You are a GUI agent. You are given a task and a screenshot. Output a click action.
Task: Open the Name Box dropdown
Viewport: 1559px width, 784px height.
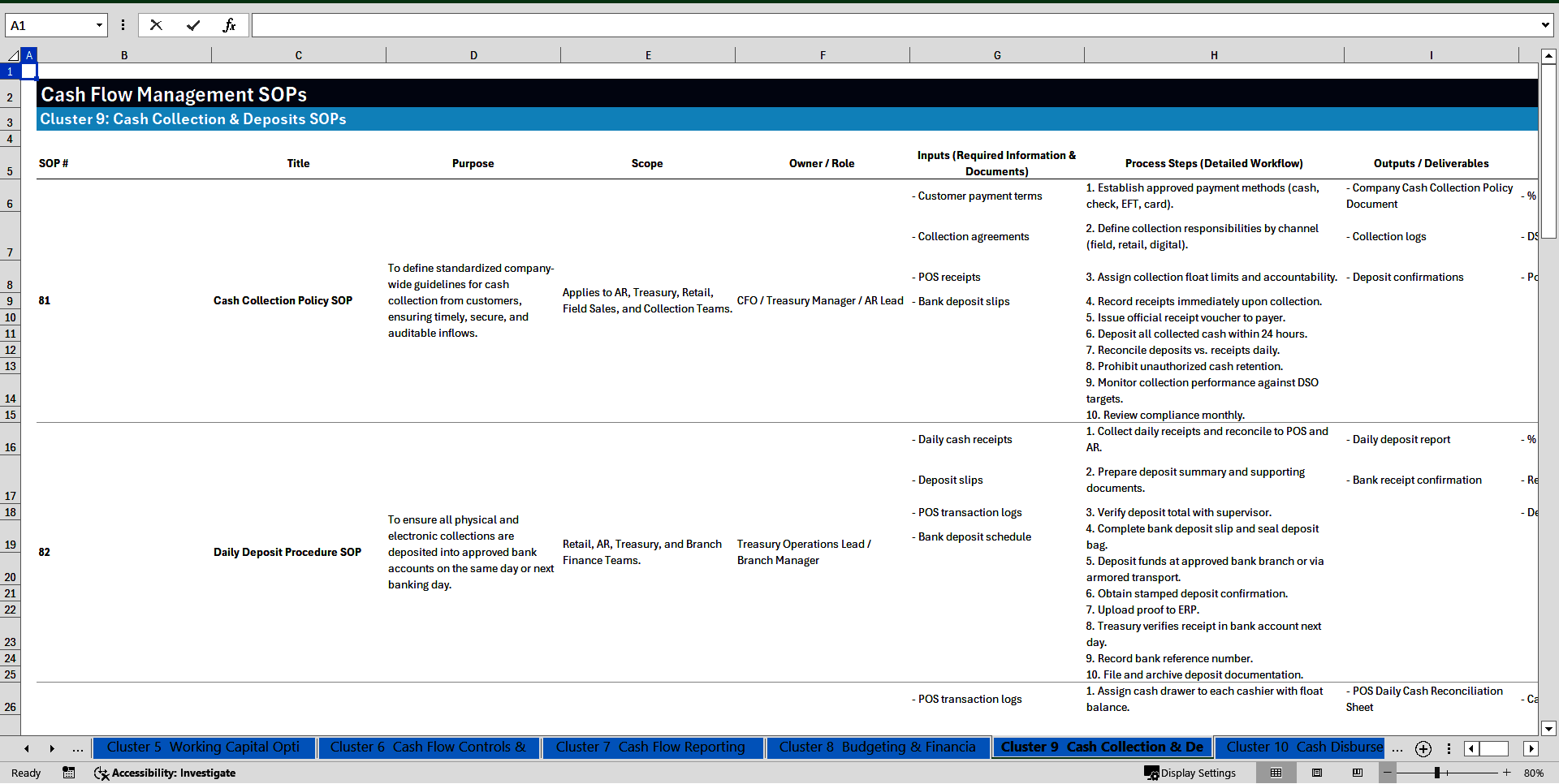pyautogui.click(x=99, y=25)
